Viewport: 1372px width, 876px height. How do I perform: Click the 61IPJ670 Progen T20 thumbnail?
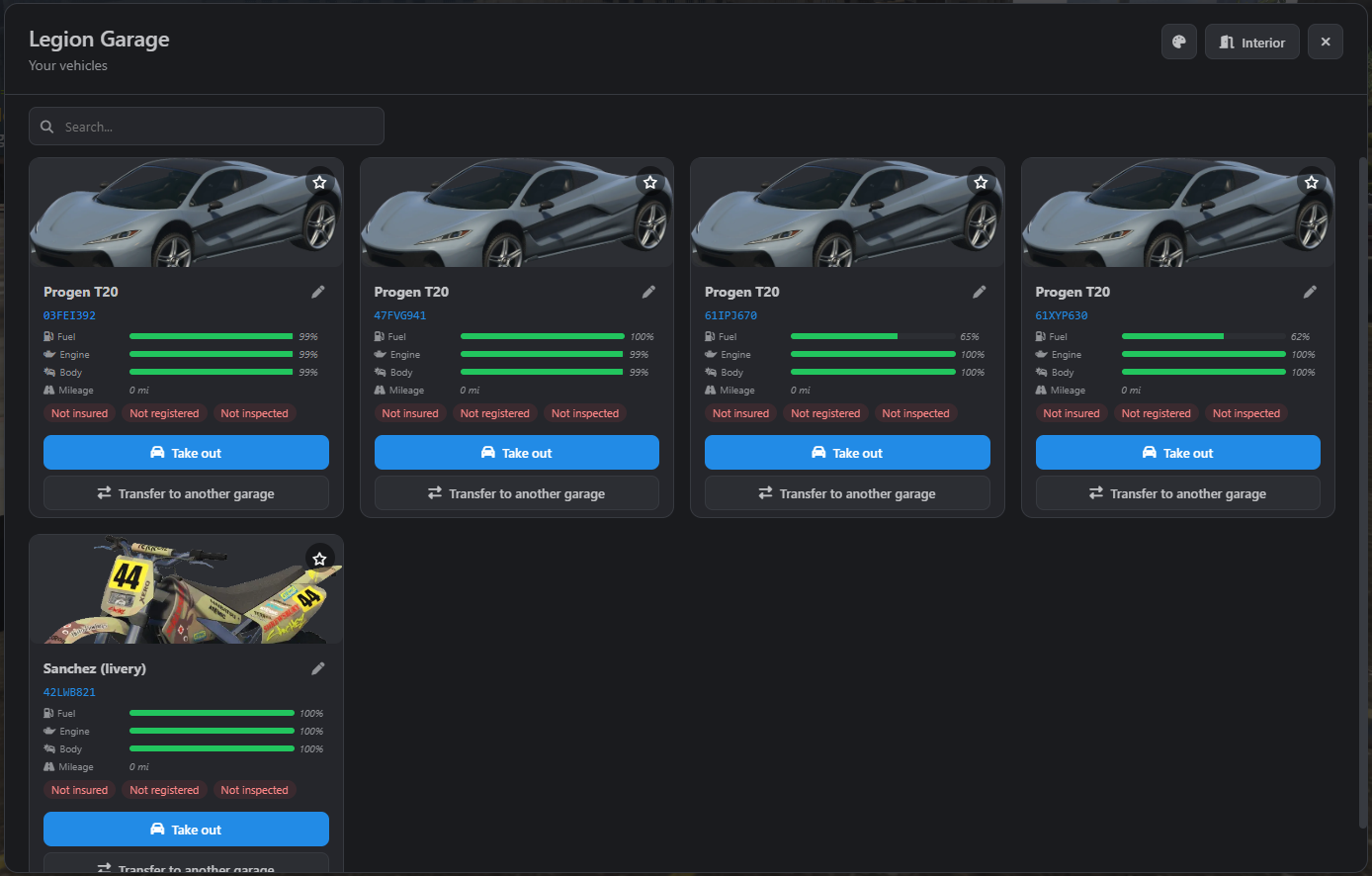847,213
